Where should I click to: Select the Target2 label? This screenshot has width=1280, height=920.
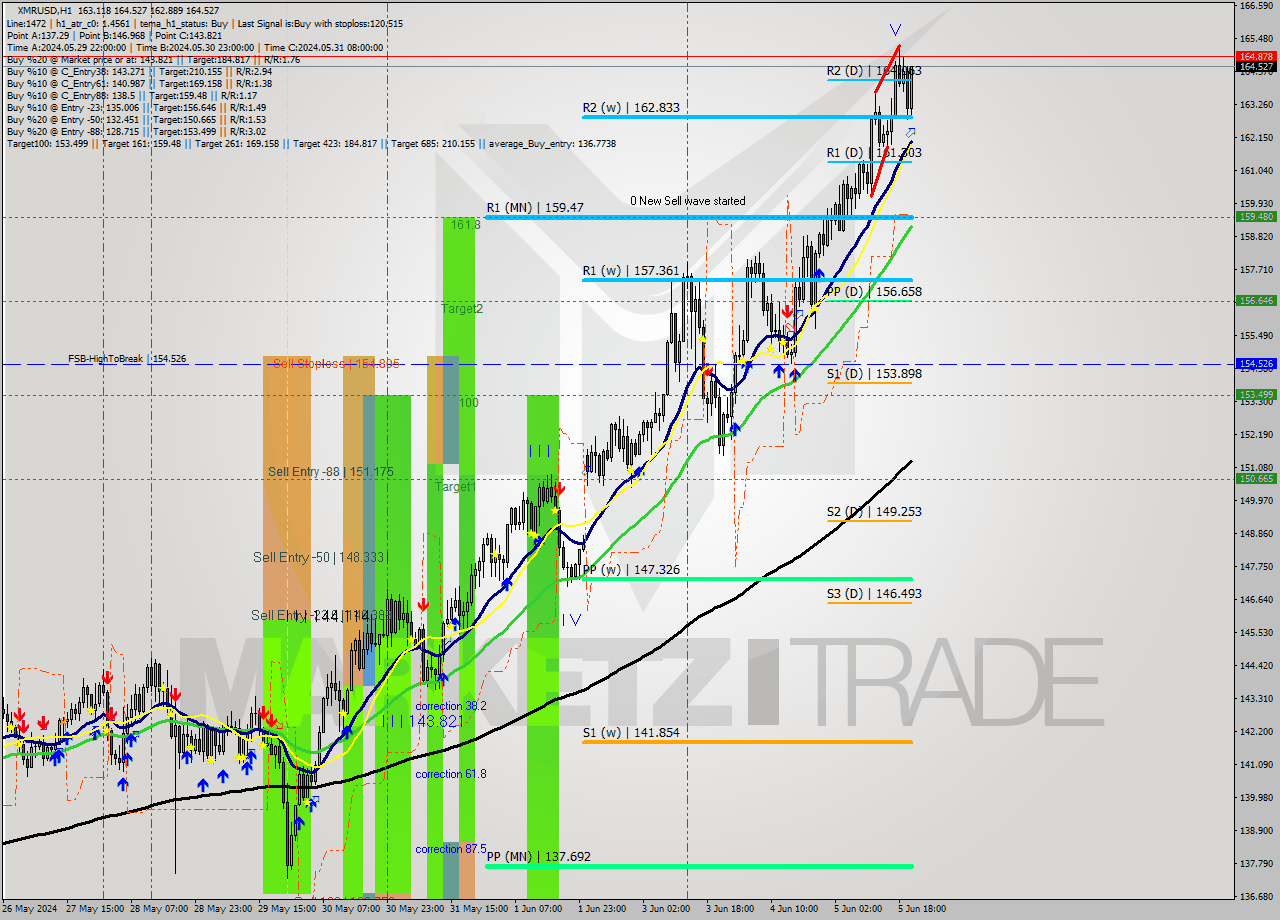coord(462,309)
